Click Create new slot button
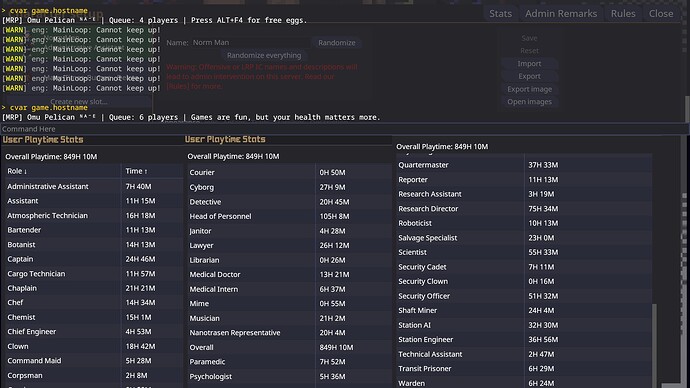Screen dimensions: 690x388 (x=79, y=102)
